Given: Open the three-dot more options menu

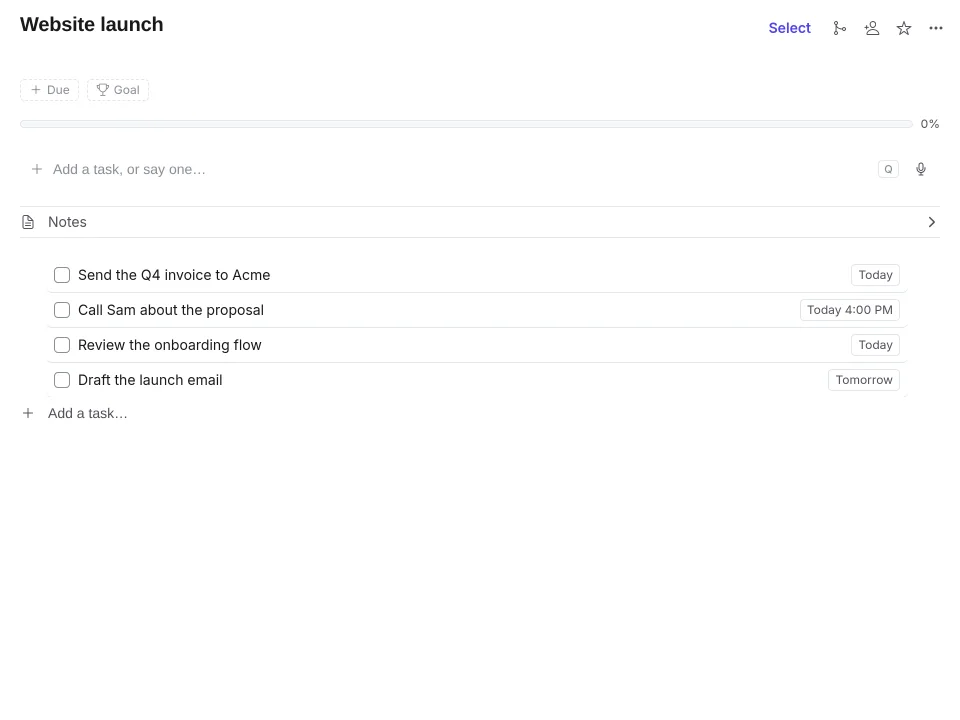Looking at the screenshot, I should 936,28.
